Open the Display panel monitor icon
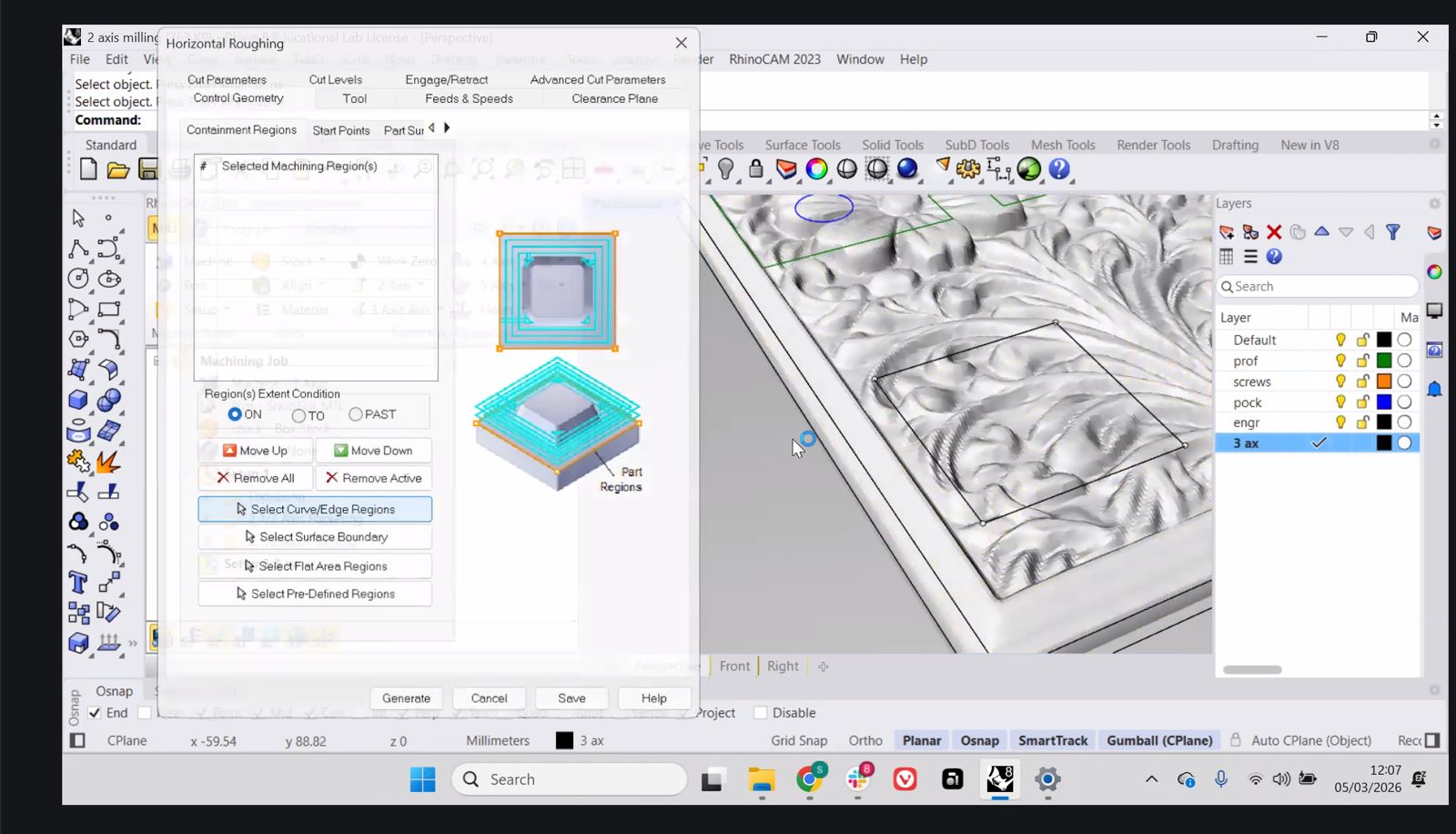Screen dimensions: 1456x834 point(1434,310)
